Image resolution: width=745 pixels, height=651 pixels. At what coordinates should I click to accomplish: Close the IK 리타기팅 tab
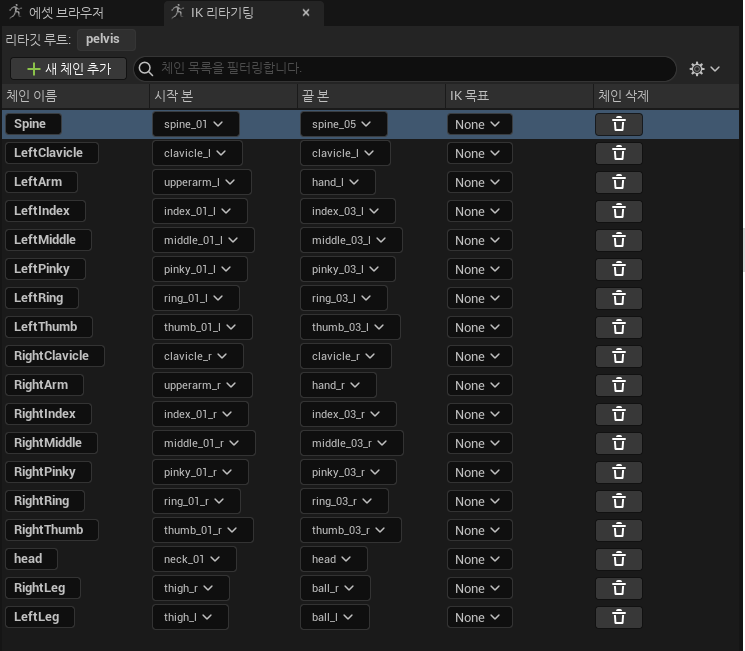coord(306,13)
